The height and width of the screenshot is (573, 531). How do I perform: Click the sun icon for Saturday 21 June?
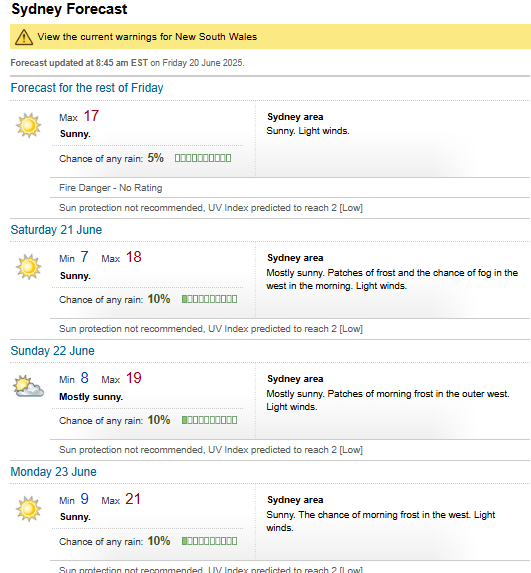29,267
